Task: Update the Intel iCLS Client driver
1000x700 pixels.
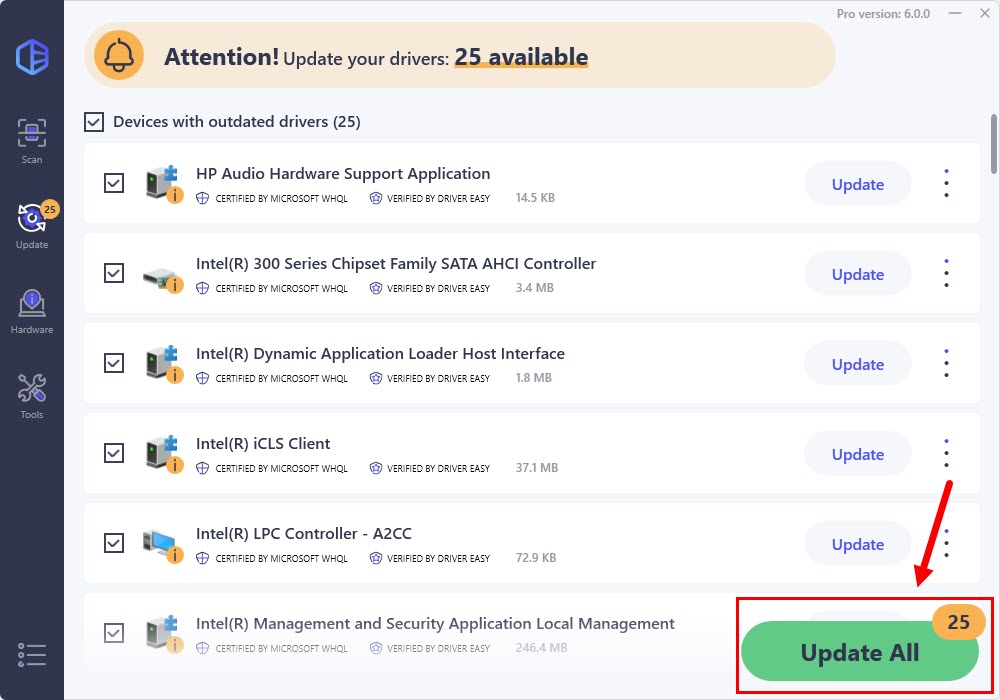Action: click(x=858, y=453)
